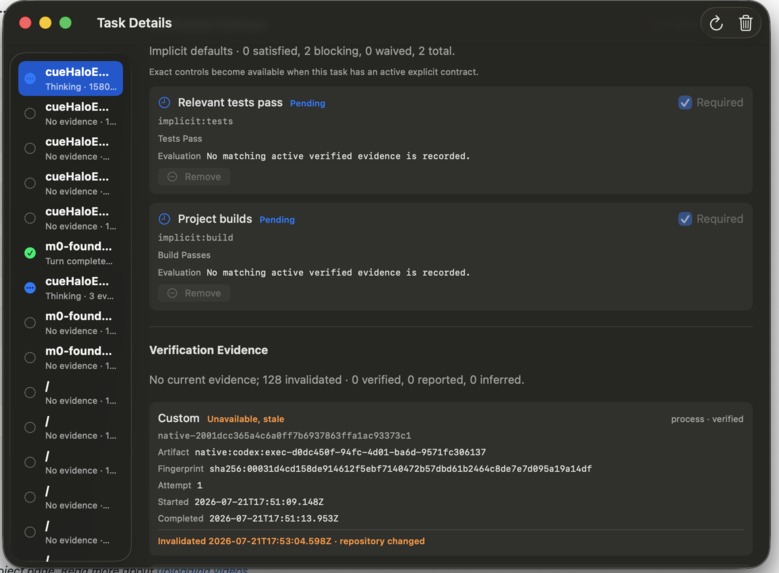Image resolution: width=779 pixels, height=573 pixels.
Task: Click the 'Build Passes' label
Action: tap(184, 255)
